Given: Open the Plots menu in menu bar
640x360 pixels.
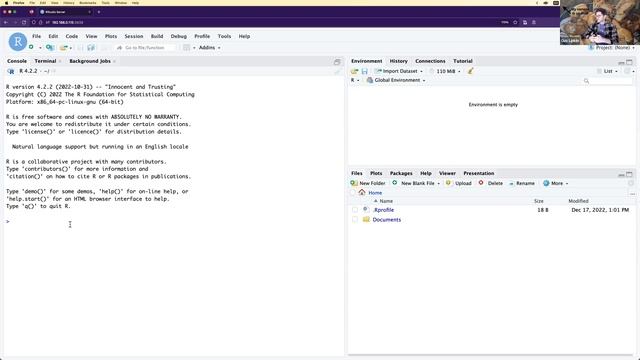Looking at the screenshot, I should [111, 36].
